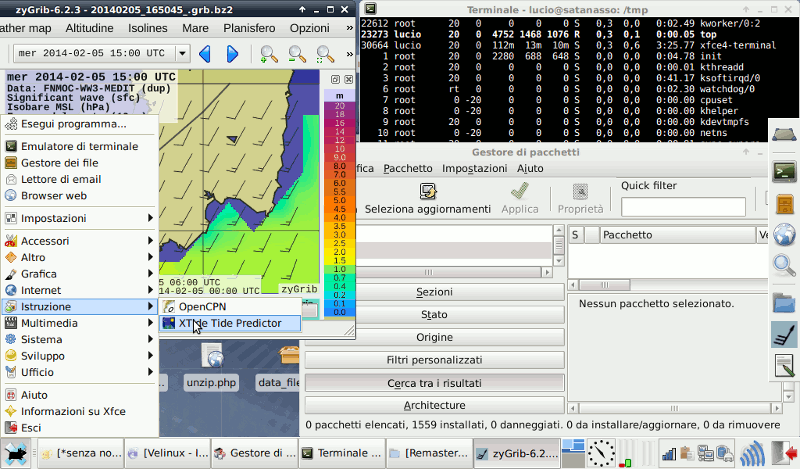Choose Esci to log out
Screen dimensions: 800x469
click(79, 428)
